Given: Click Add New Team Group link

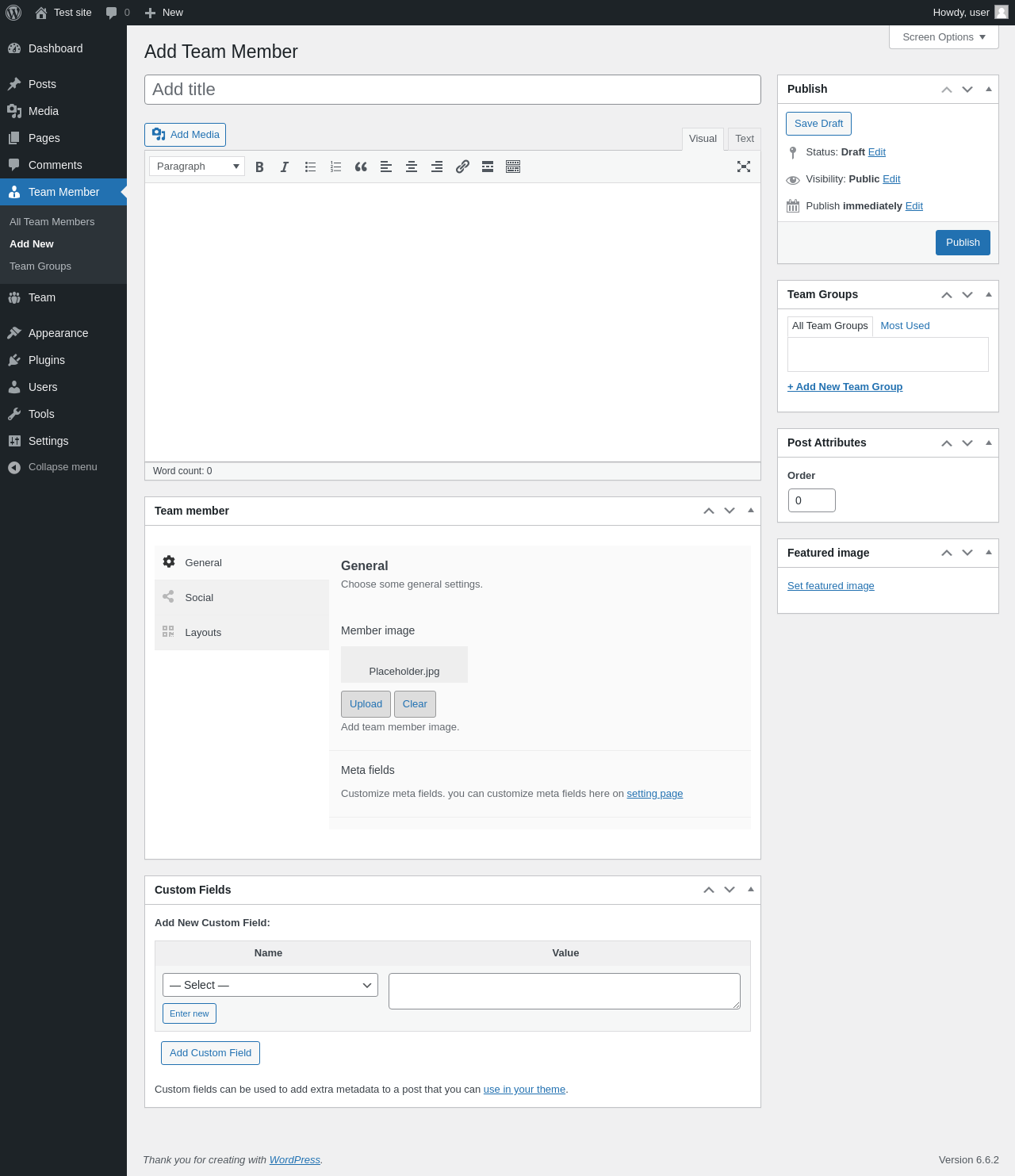Looking at the screenshot, I should pos(845,387).
